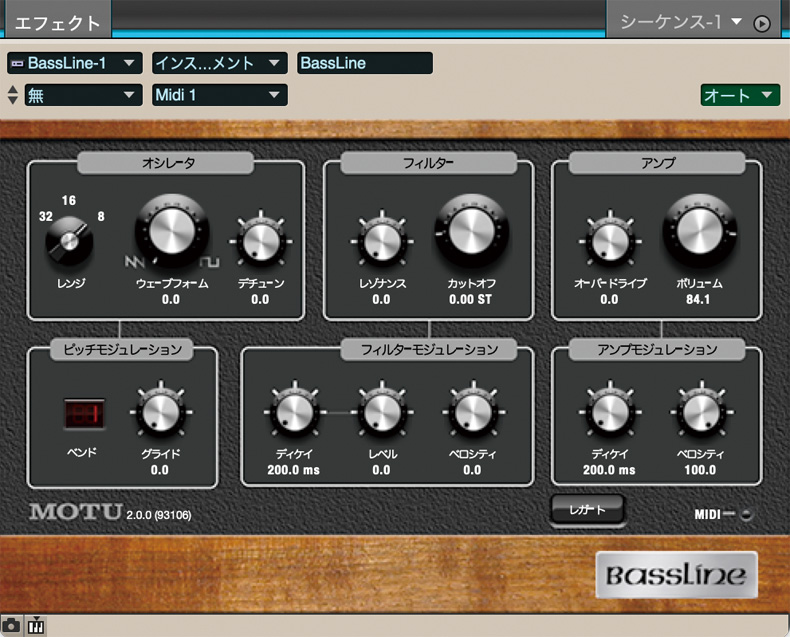Click the カットオフ knob
This screenshot has width=790, height=637.
[472, 231]
